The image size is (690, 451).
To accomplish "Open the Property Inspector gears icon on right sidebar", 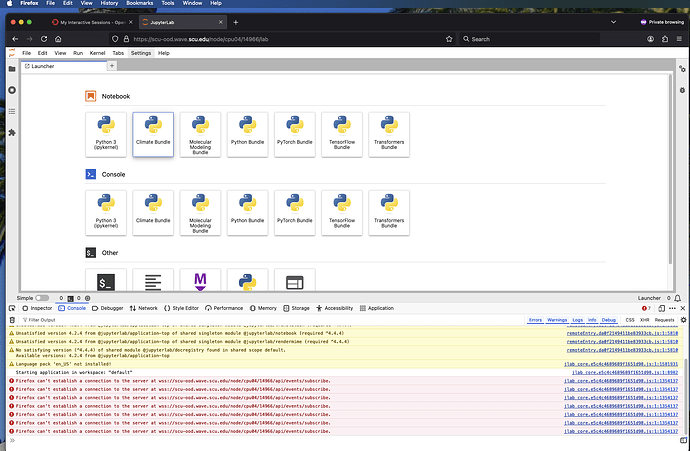I will (x=682, y=69).
